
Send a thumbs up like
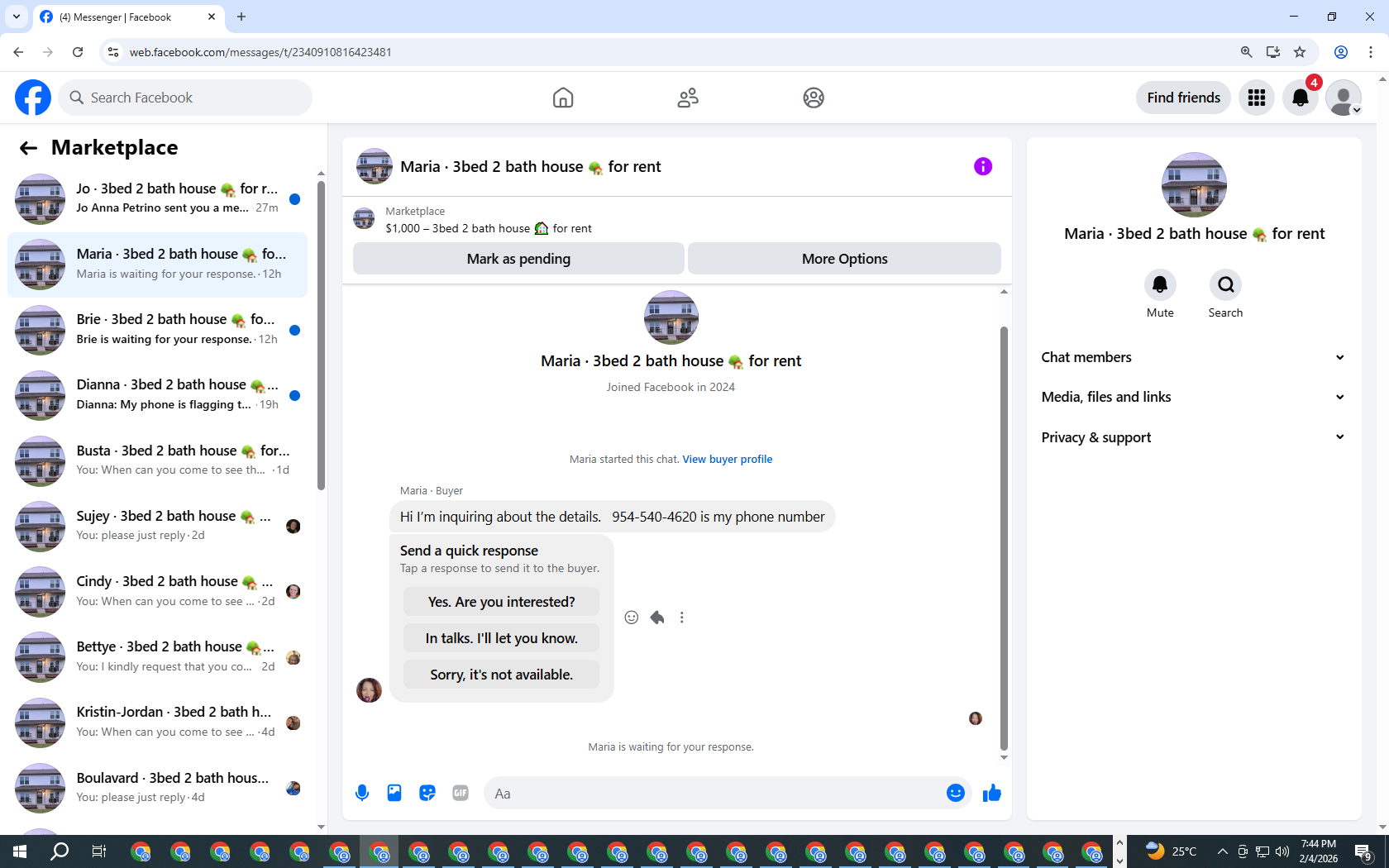[x=992, y=794]
